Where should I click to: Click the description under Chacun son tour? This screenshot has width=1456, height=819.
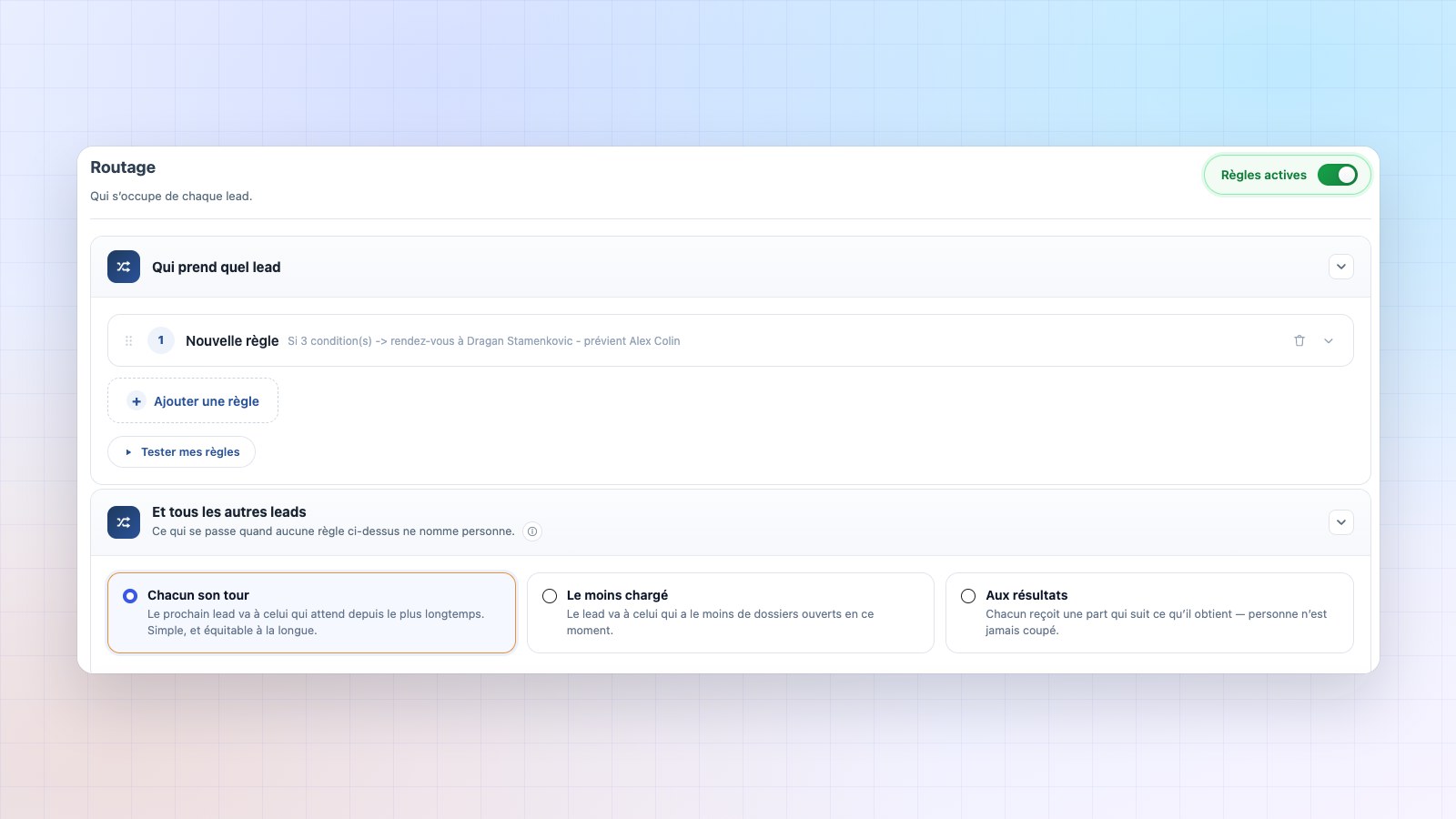point(316,622)
